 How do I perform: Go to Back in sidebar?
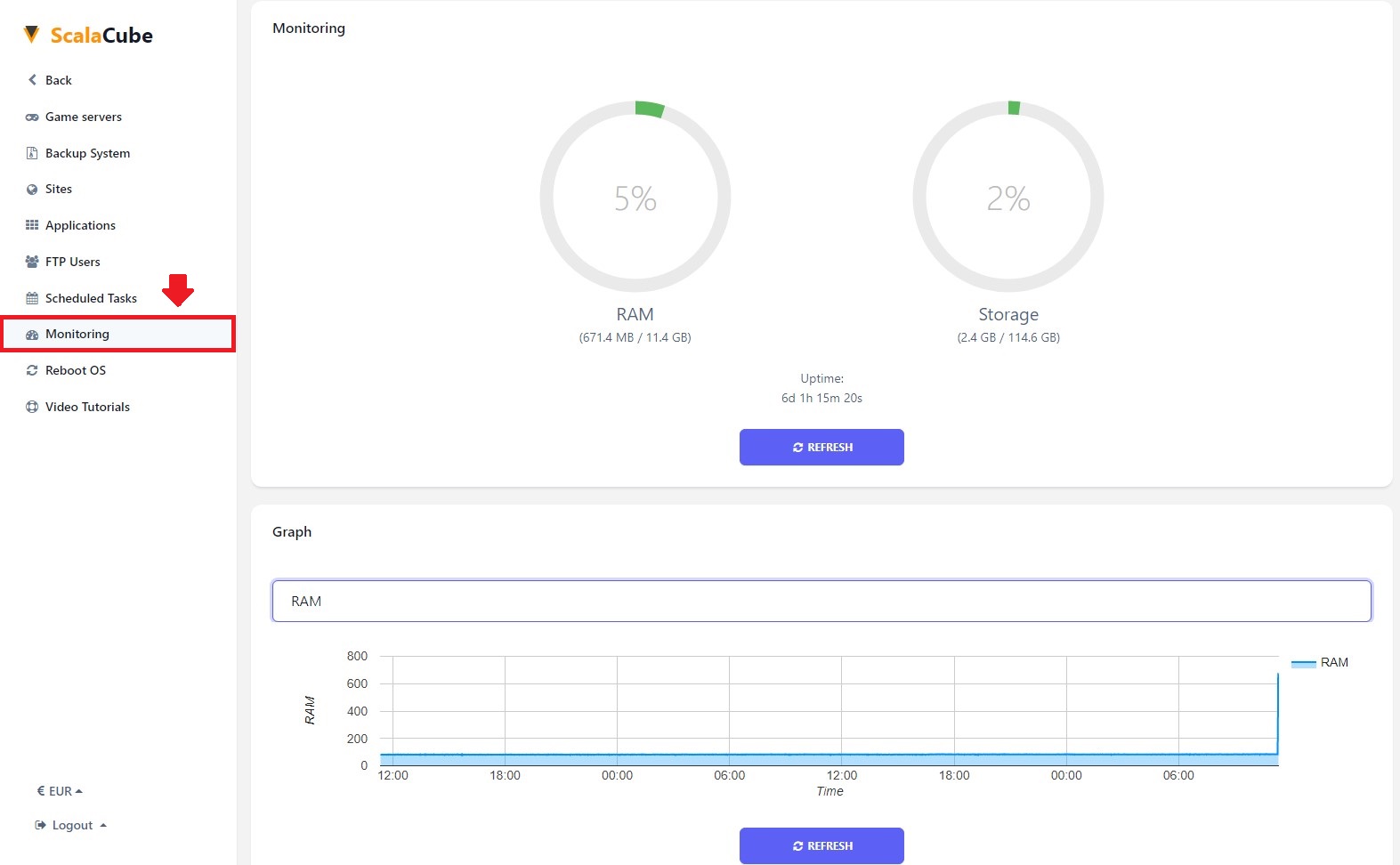pos(59,80)
